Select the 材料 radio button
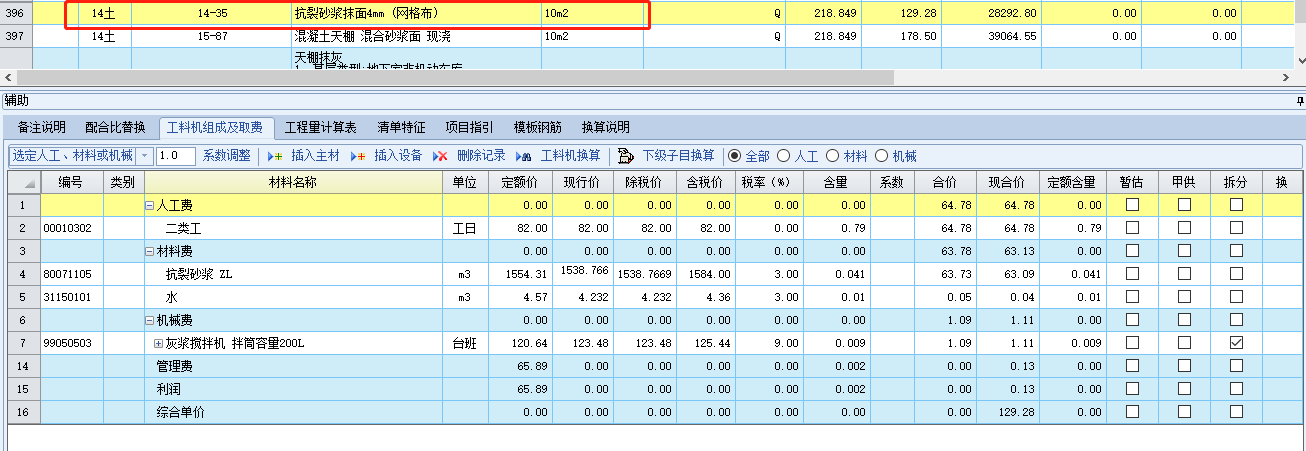 pyautogui.click(x=832, y=156)
